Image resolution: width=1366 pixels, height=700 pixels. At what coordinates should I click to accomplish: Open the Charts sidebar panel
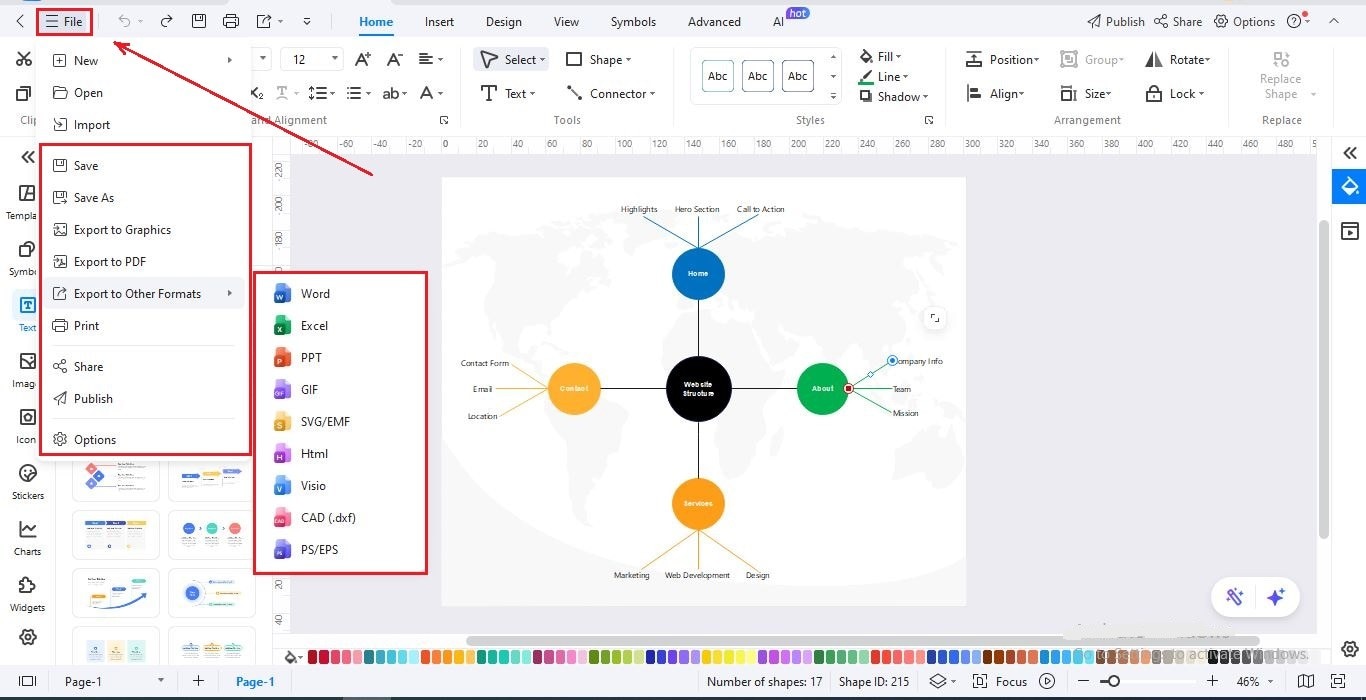tap(27, 537)
